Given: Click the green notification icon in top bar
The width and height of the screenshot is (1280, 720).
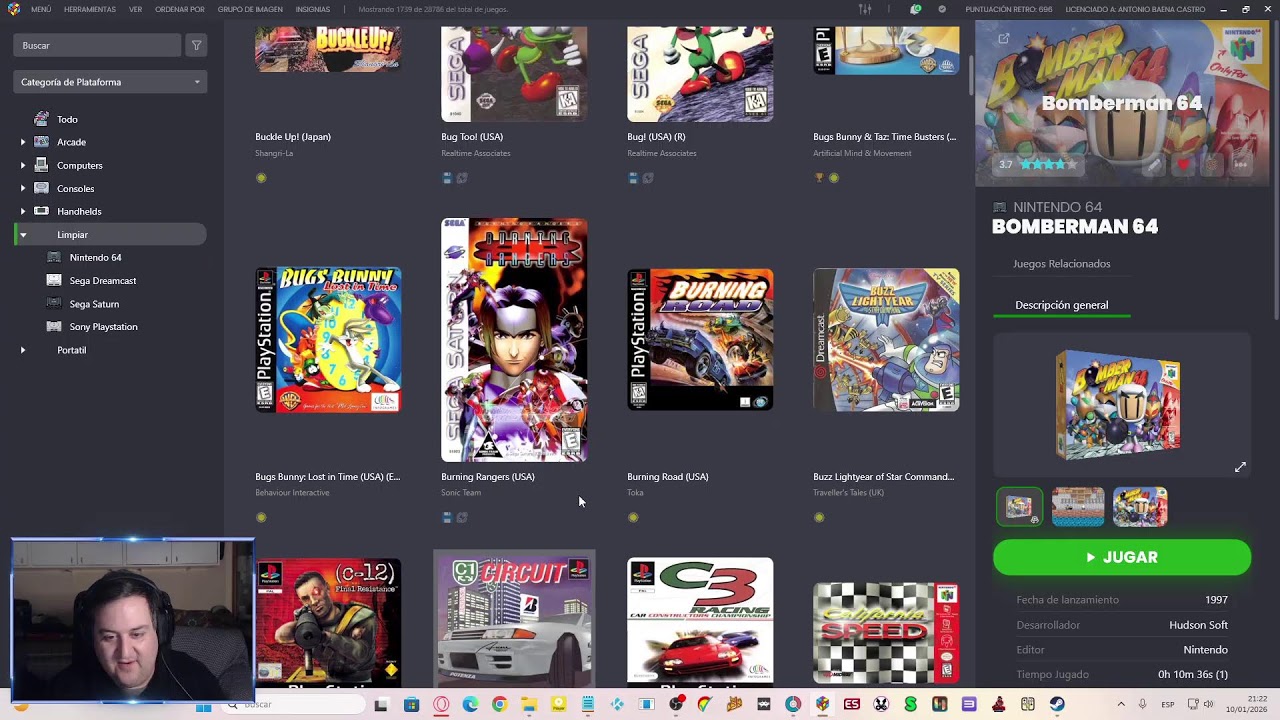Looking at the screenshot, I should (915, 9).
